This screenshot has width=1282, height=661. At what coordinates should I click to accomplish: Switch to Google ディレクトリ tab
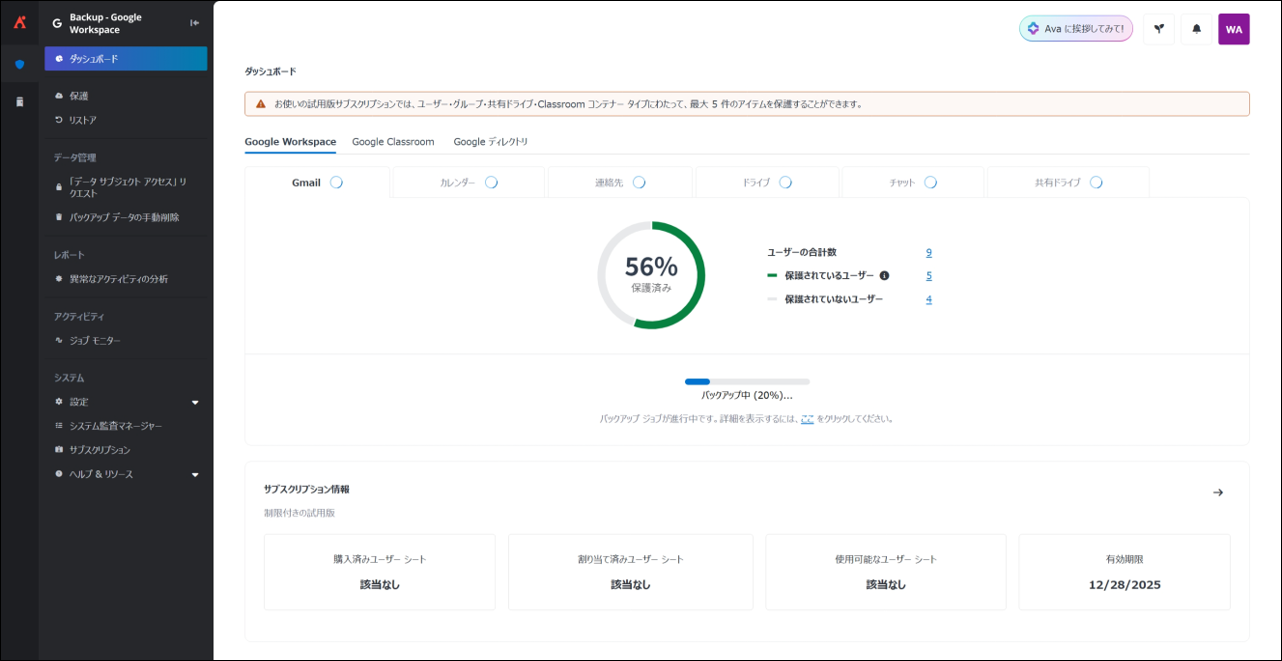pyautogui.click(x=490, y=142)
